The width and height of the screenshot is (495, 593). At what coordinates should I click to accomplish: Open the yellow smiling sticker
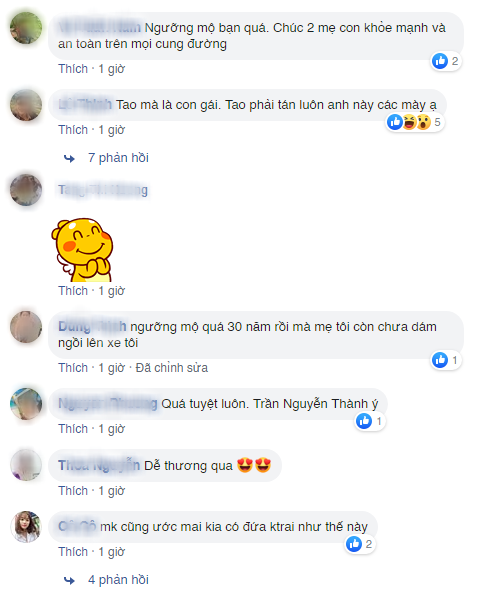pyautogui.click(x=82, y=250)
